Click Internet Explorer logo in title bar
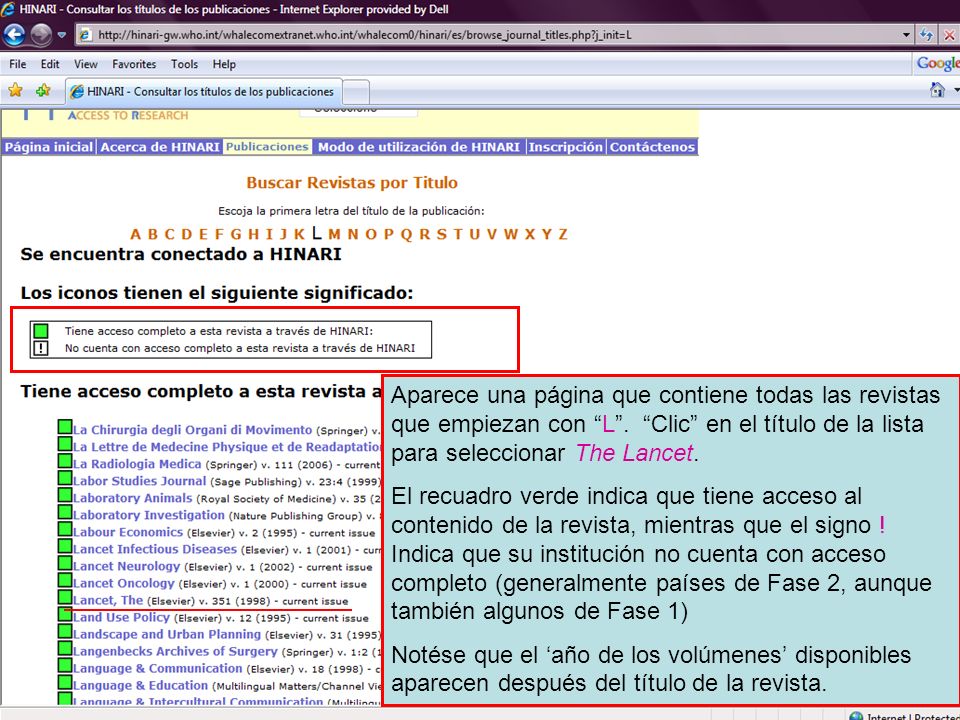Screen dimensions: 960x720 (x=9, y=9)
